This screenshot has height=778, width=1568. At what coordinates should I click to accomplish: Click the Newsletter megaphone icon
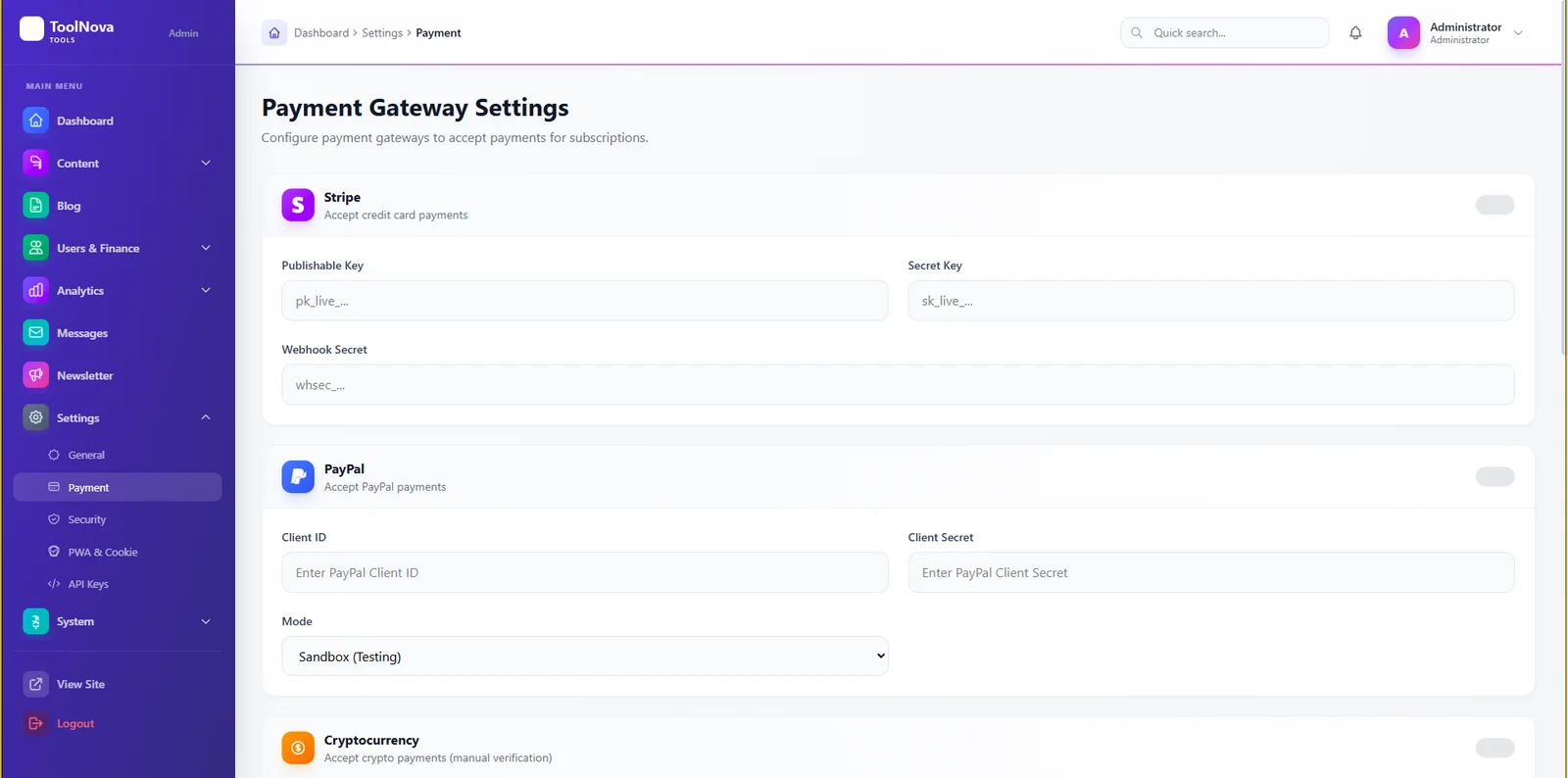pos(36,375)
